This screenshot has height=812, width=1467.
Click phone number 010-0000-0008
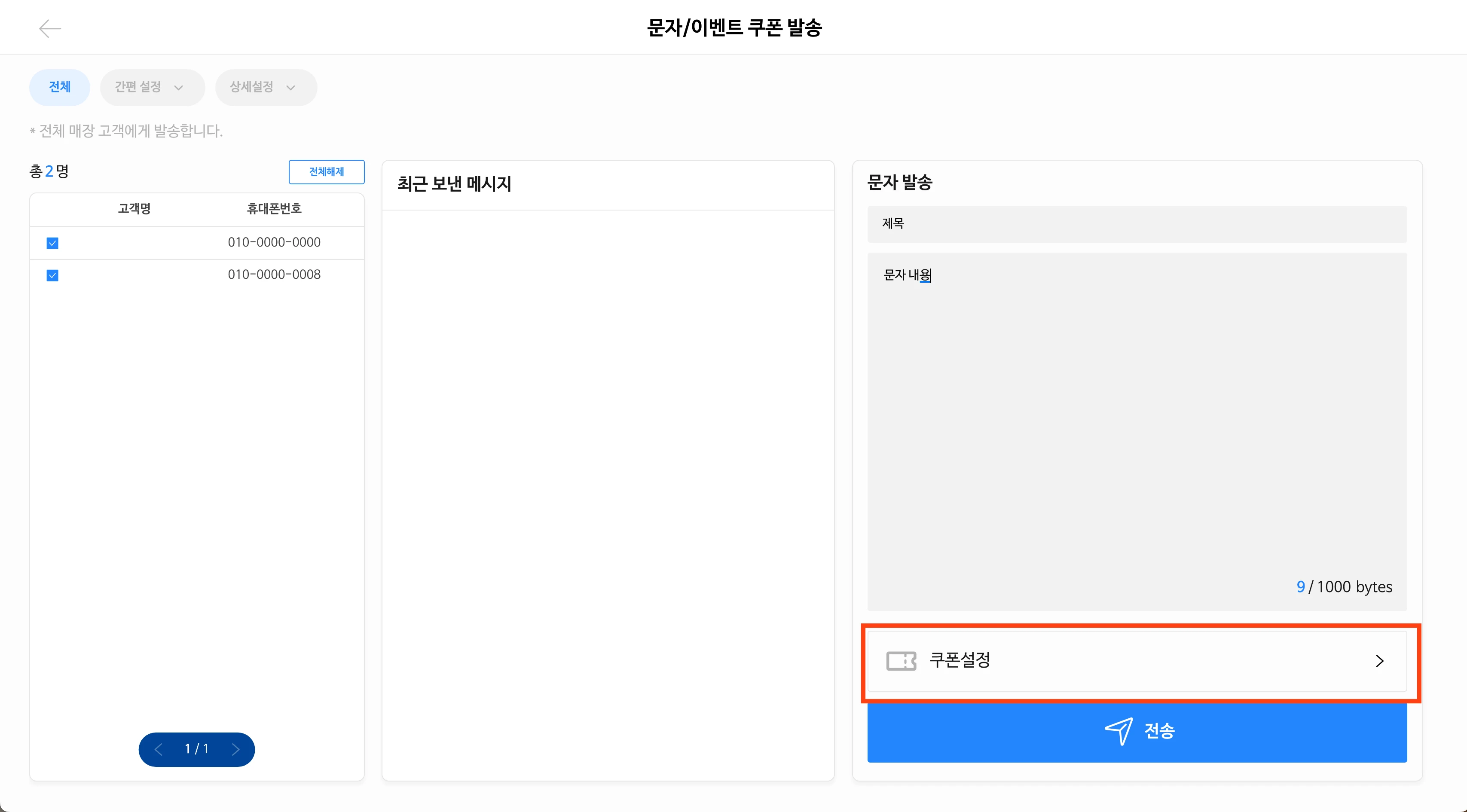(274, 275)
